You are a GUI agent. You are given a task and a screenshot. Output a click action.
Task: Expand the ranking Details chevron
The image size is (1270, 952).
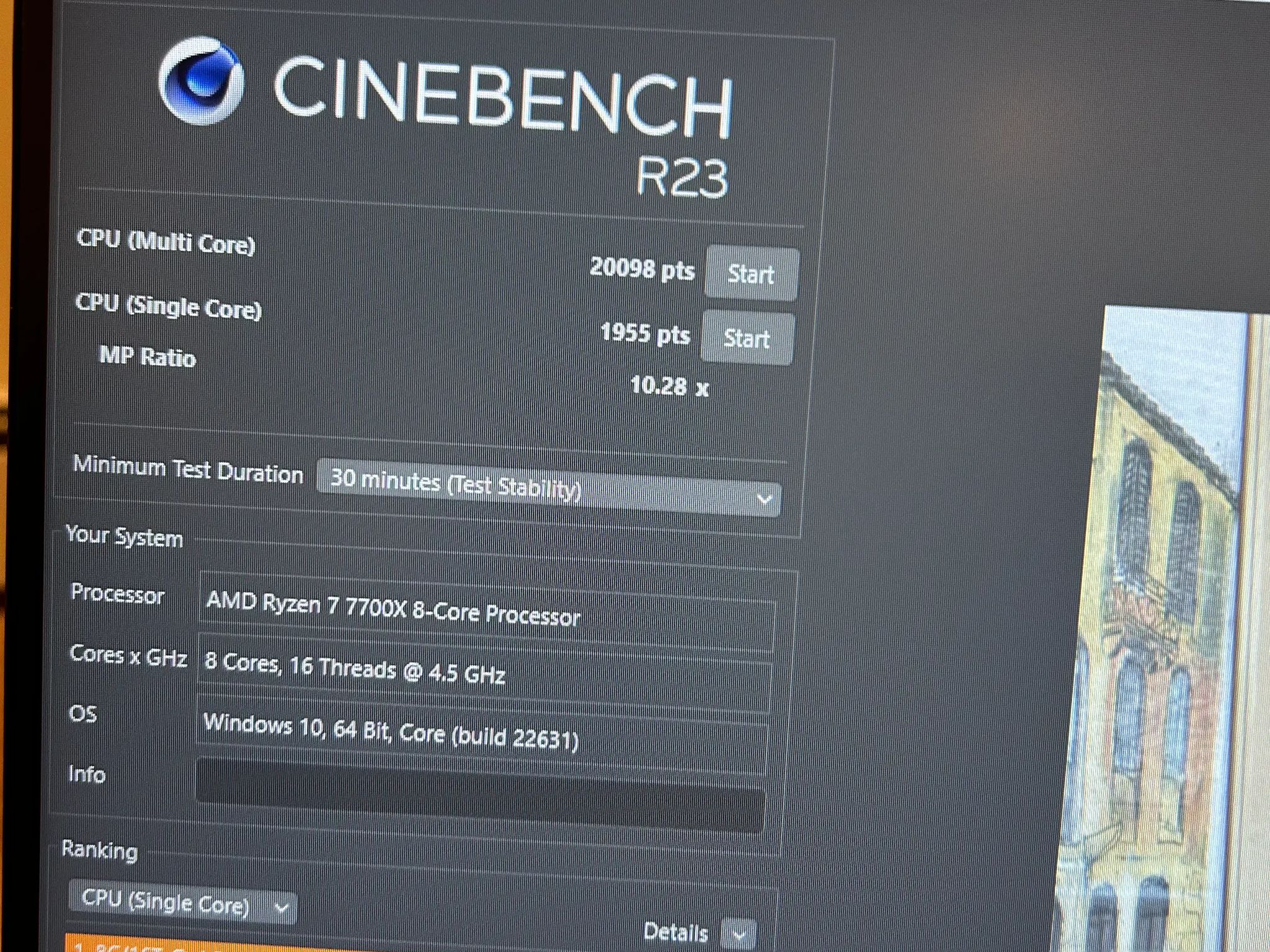739,934
